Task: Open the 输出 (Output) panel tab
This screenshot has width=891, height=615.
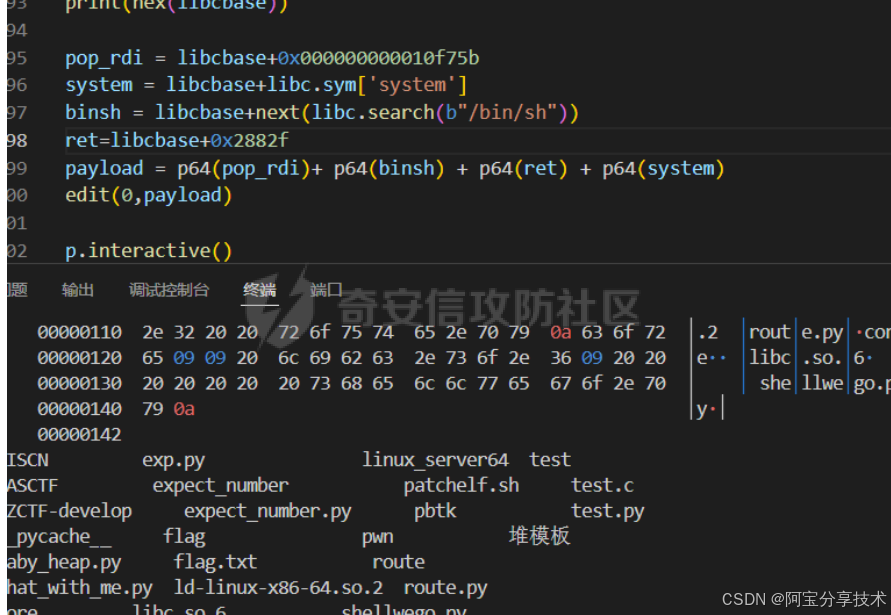Action: click(x=77, y=290)
